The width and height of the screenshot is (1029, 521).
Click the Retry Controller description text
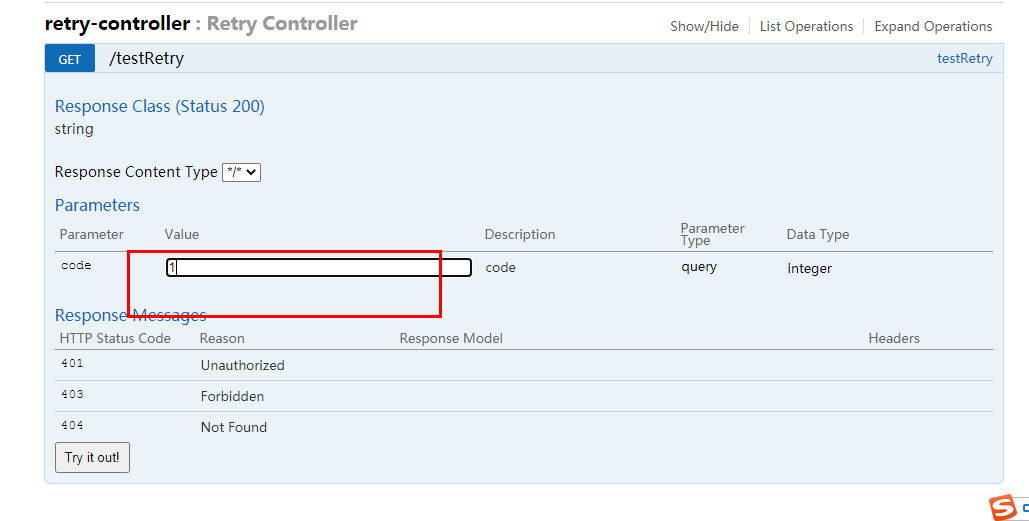281,23
